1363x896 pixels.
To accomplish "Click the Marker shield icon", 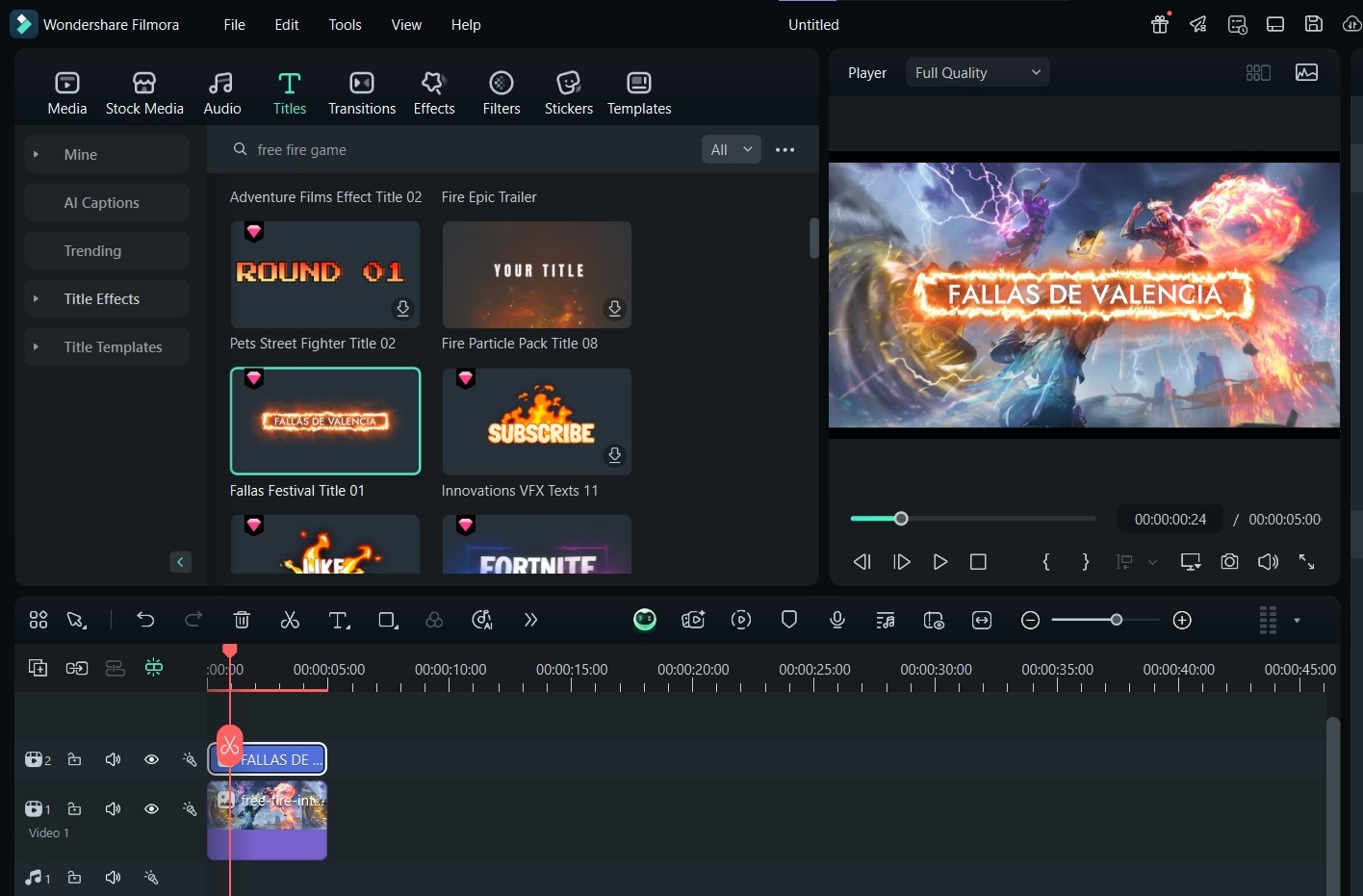I will click(x=789, y=620).
